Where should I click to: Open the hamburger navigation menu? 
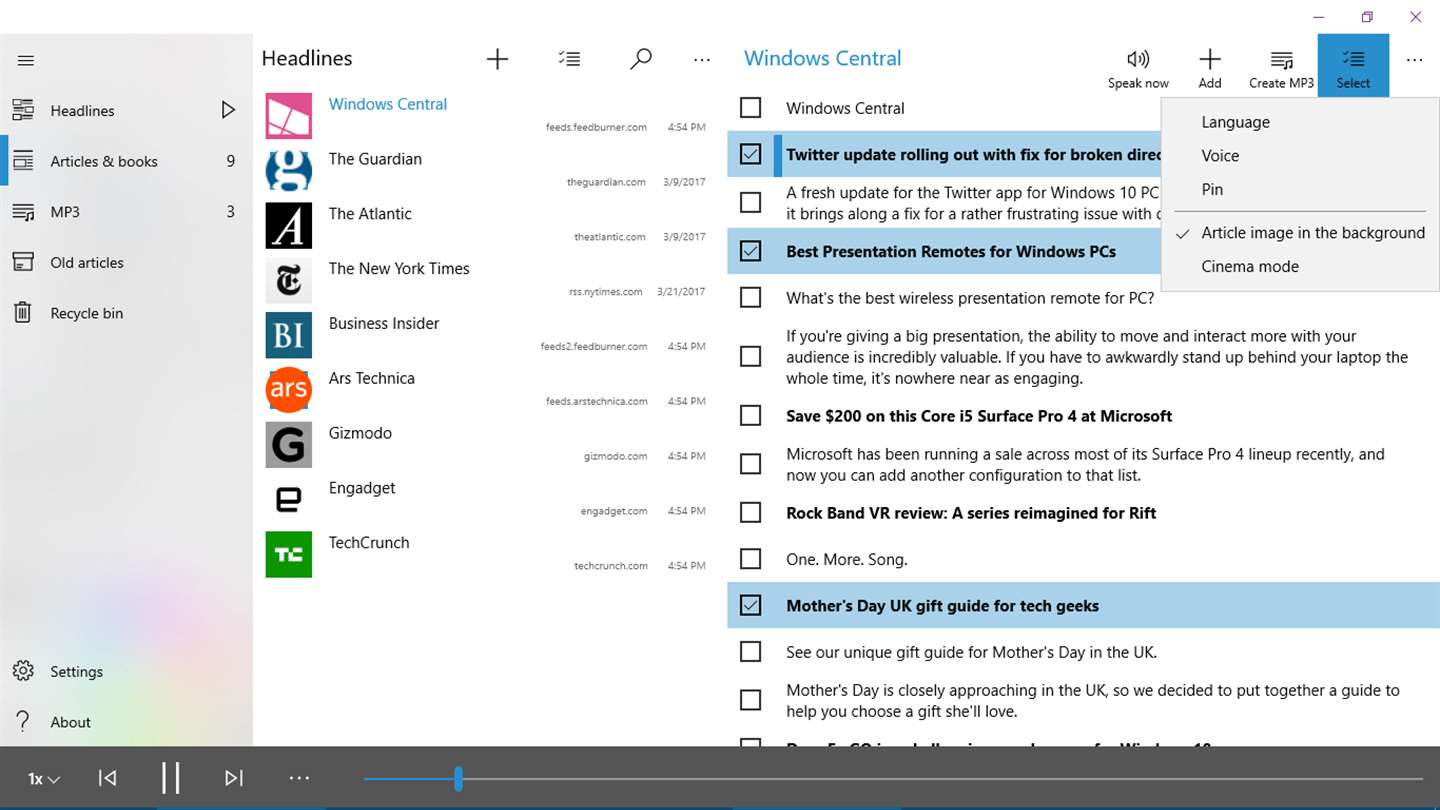[26, 60]
